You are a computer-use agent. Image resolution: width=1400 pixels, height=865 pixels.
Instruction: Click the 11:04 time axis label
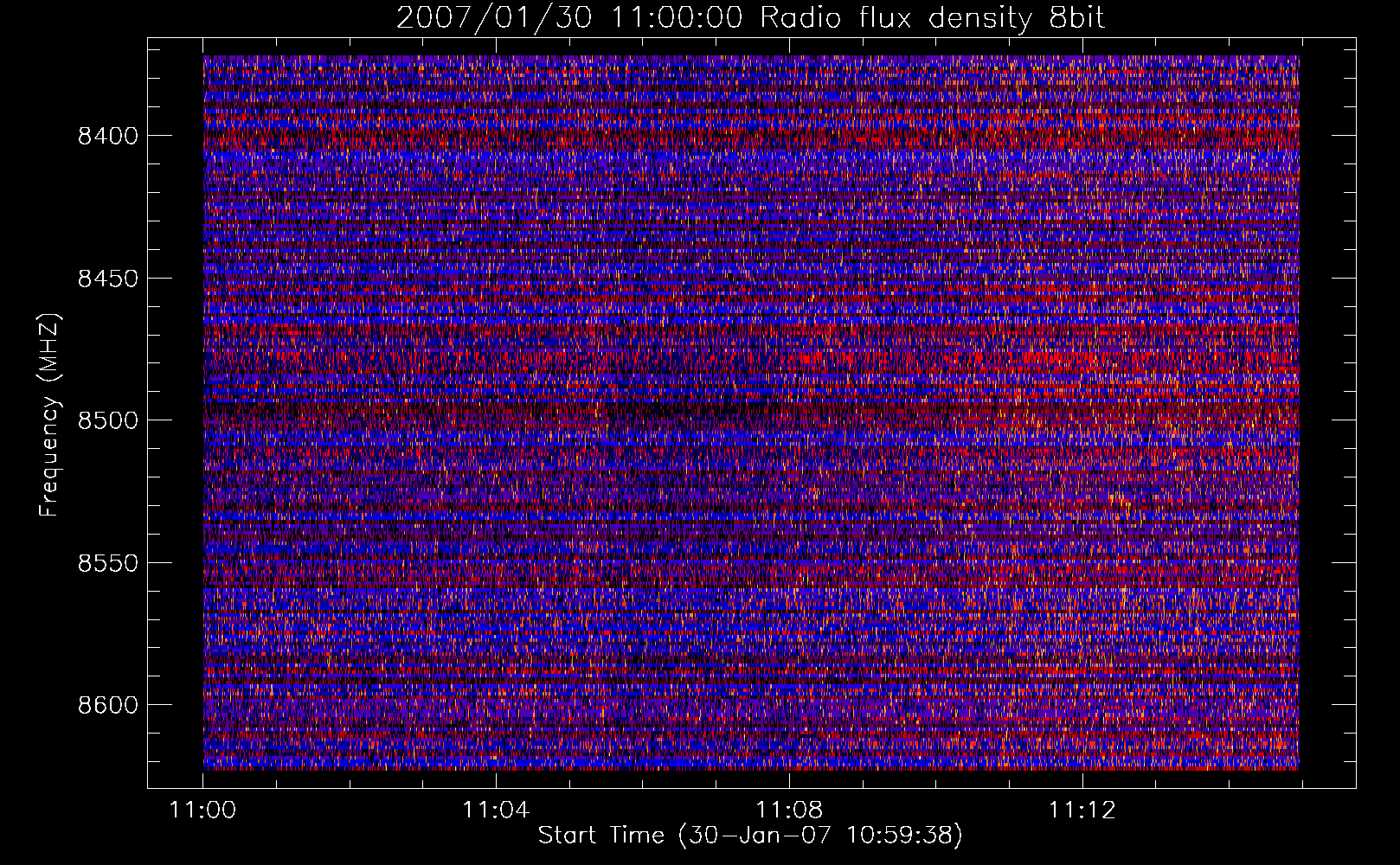coord(496,811)
